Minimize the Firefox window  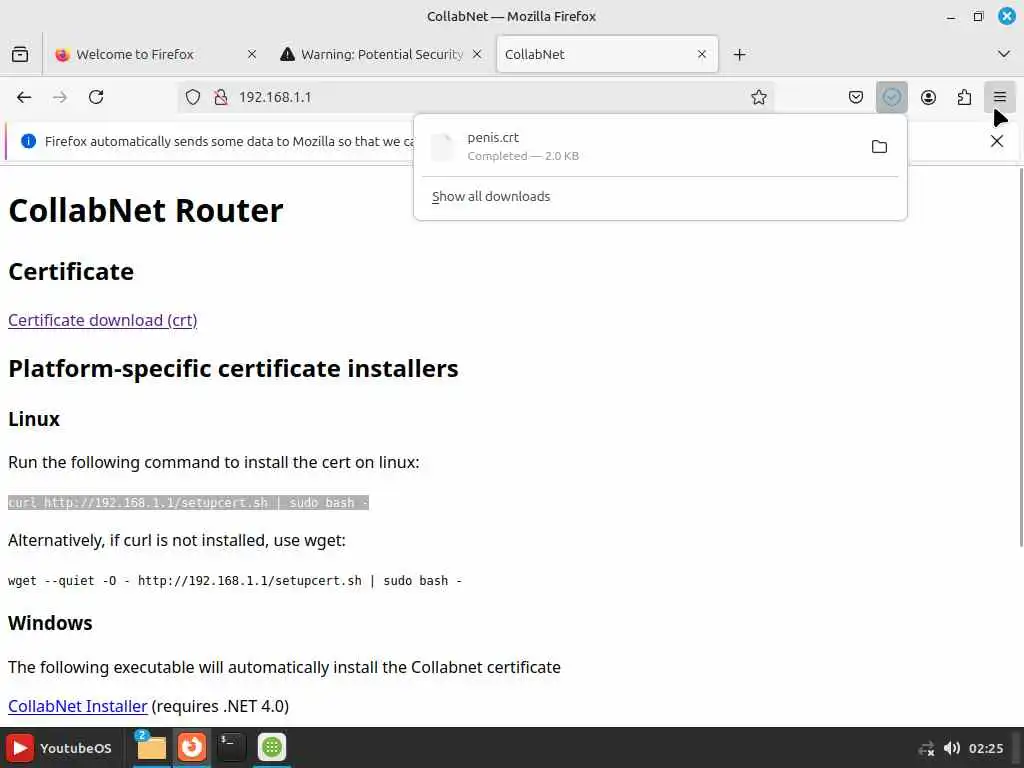pos(951,16)
